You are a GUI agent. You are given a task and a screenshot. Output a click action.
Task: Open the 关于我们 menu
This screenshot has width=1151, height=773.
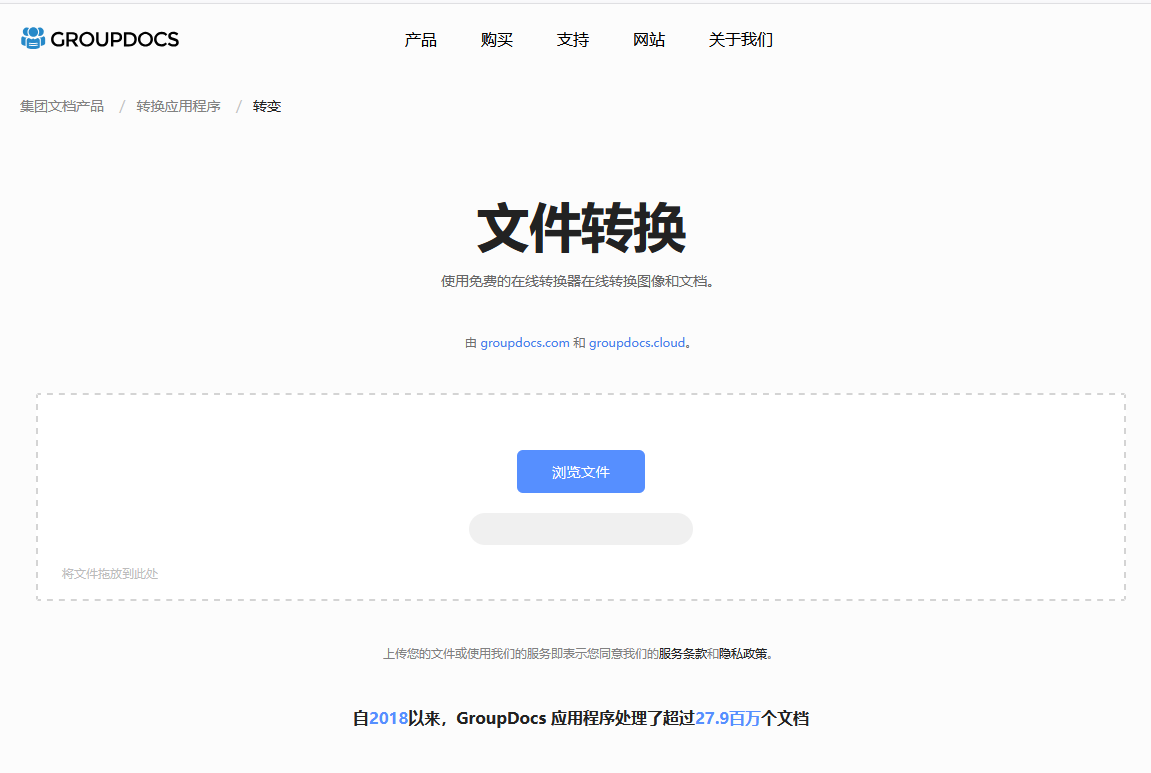(x=741, y=40)
